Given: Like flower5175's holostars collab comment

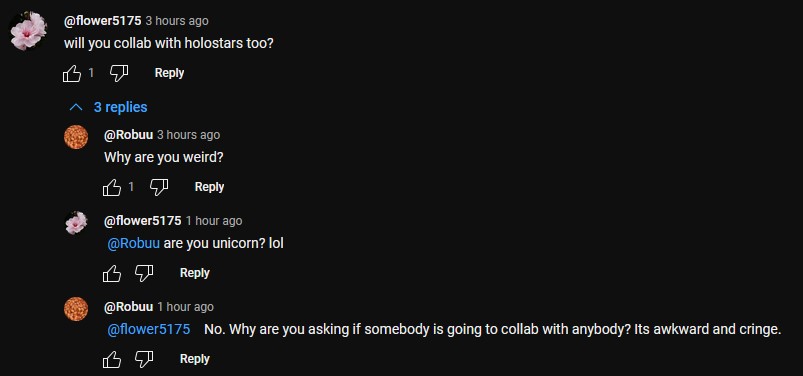Looking at the screenshot, I should [x=72, y=73].
